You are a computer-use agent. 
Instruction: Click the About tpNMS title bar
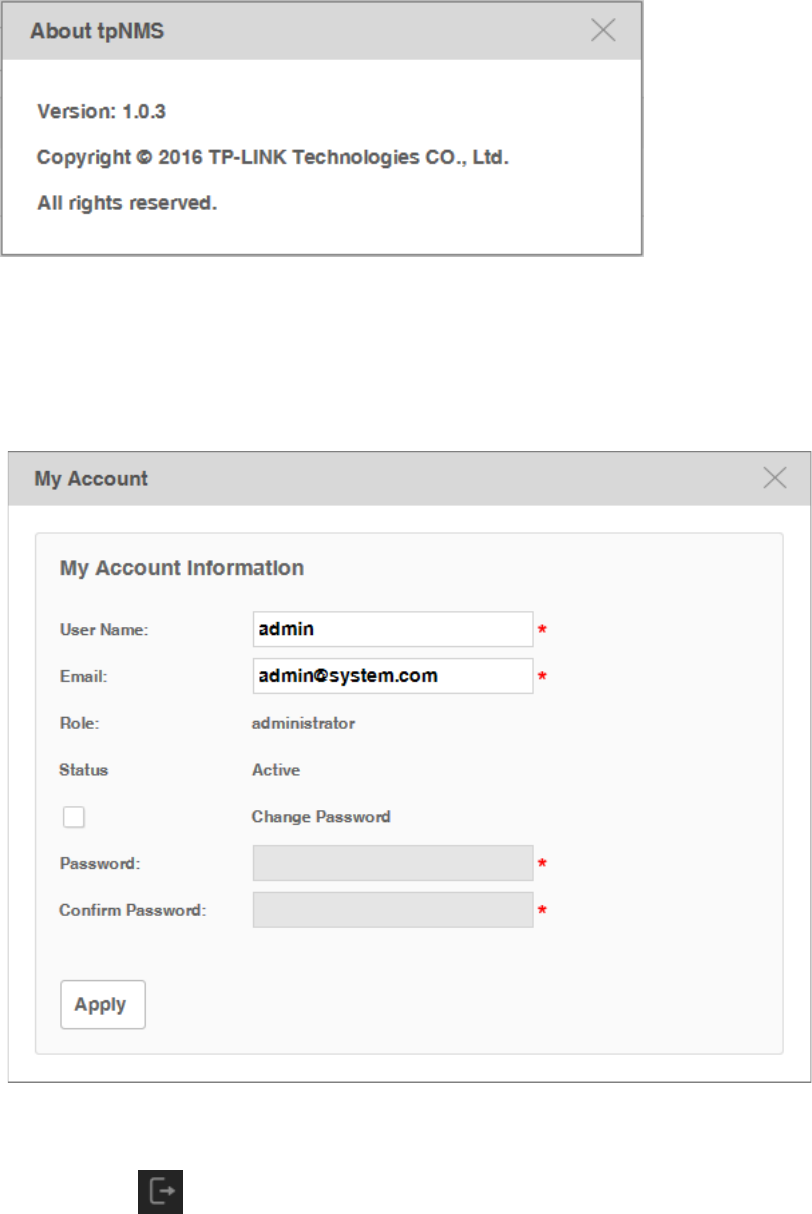[300, 31]
